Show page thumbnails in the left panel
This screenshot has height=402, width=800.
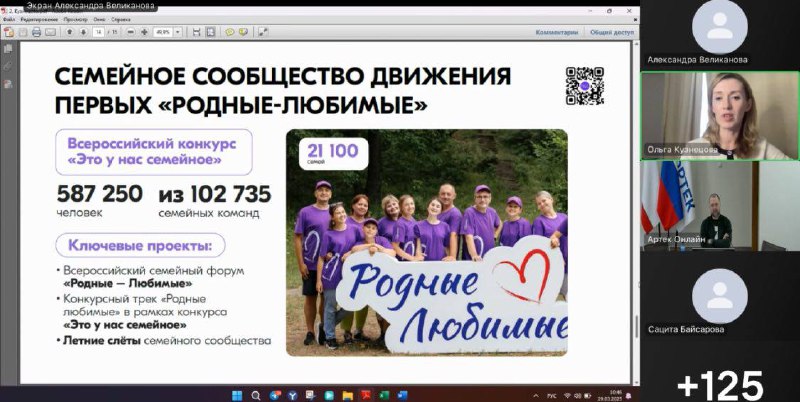click(x=8, y=49)
